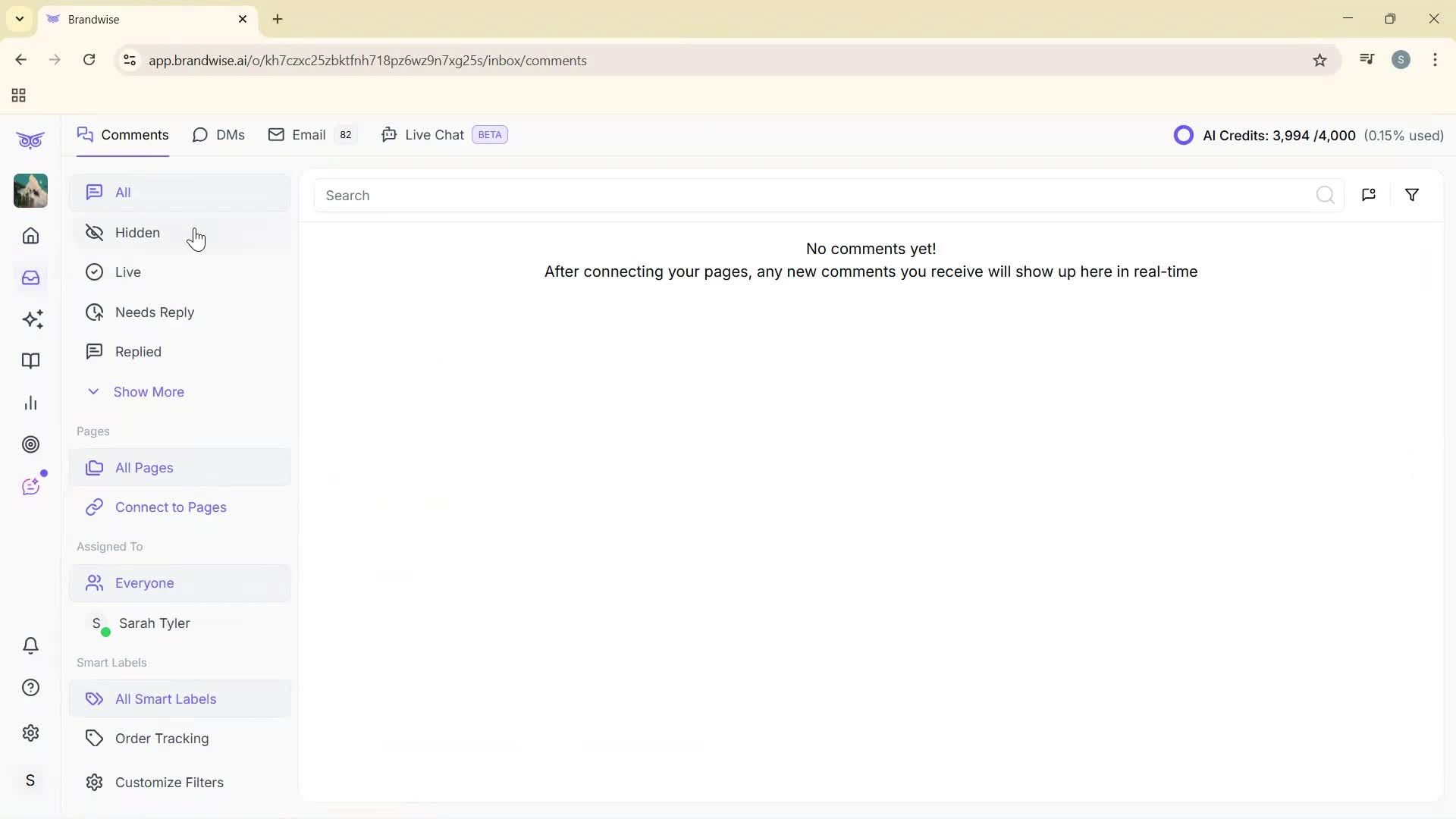This screenshot has height=819, width=1456.
Task: View analytics via the bar chart icon
Action: [30, 403]
